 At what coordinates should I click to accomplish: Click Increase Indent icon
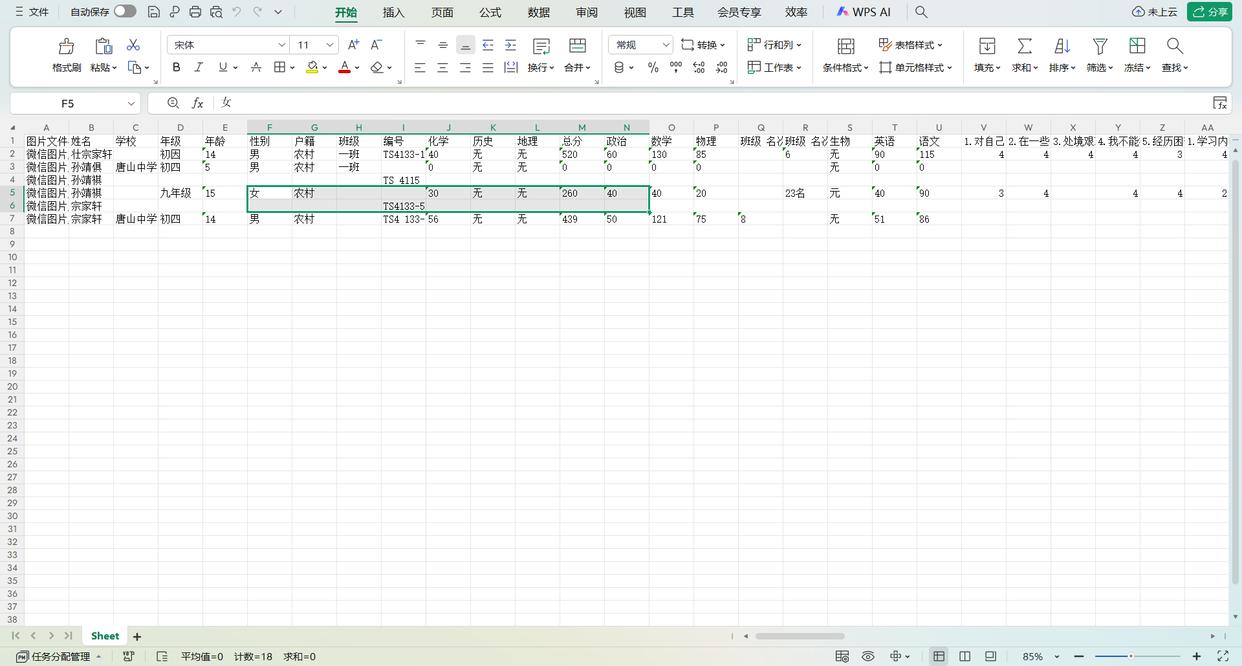(510, 45)
